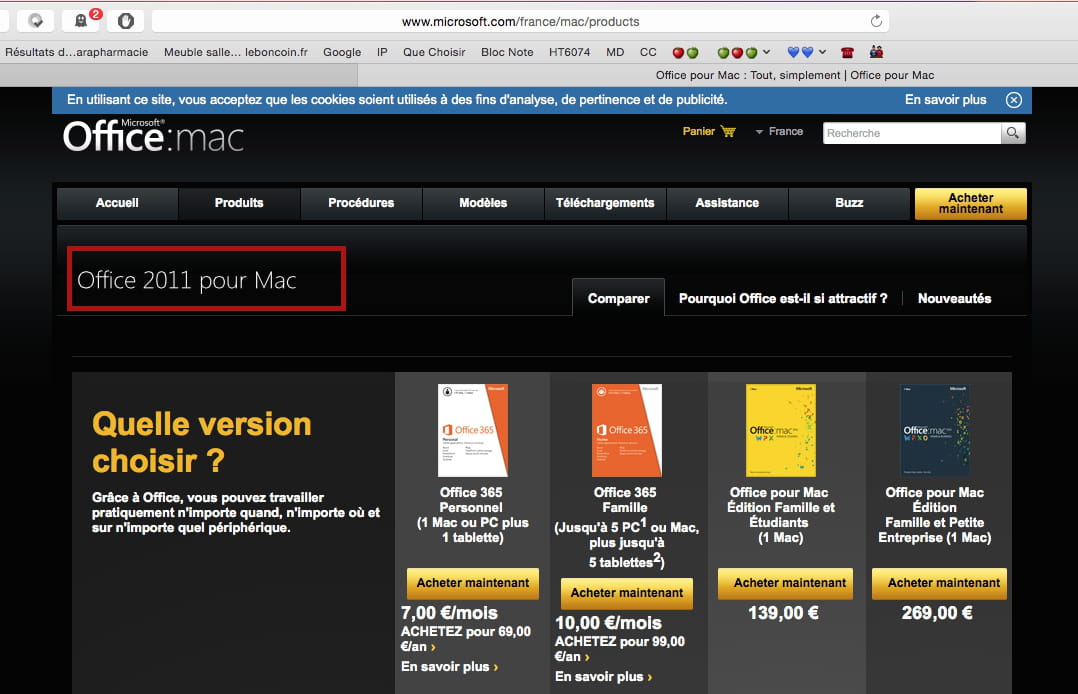This screenshot has height=694, width=1078.
Task: Open the Procédures menu item
Action: point(361,203)
